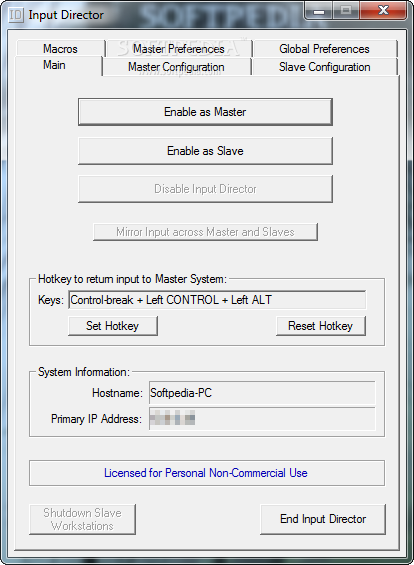Minimize the Input Director window
Screen dimensions: 414x565
click(319, 11)
